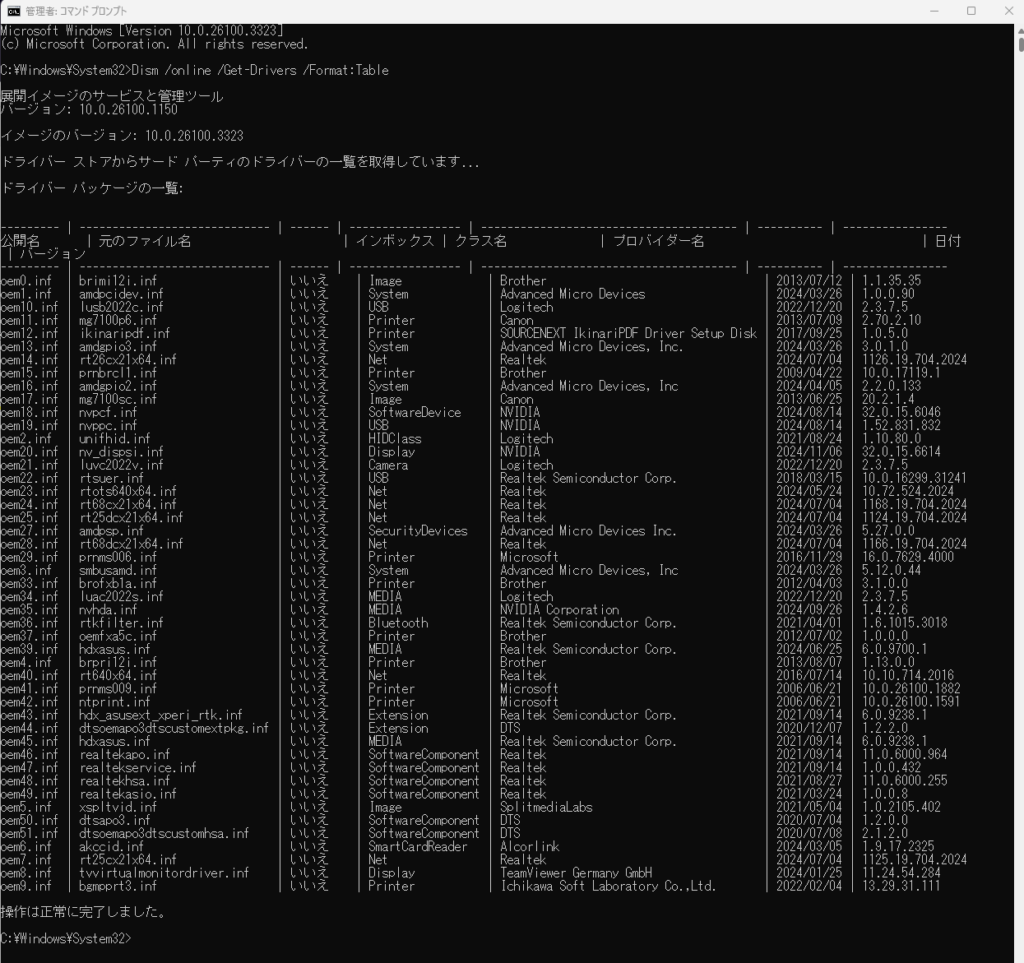Click the file name 'lusb2022c.inf'
1024x963 pixels.
121,307
